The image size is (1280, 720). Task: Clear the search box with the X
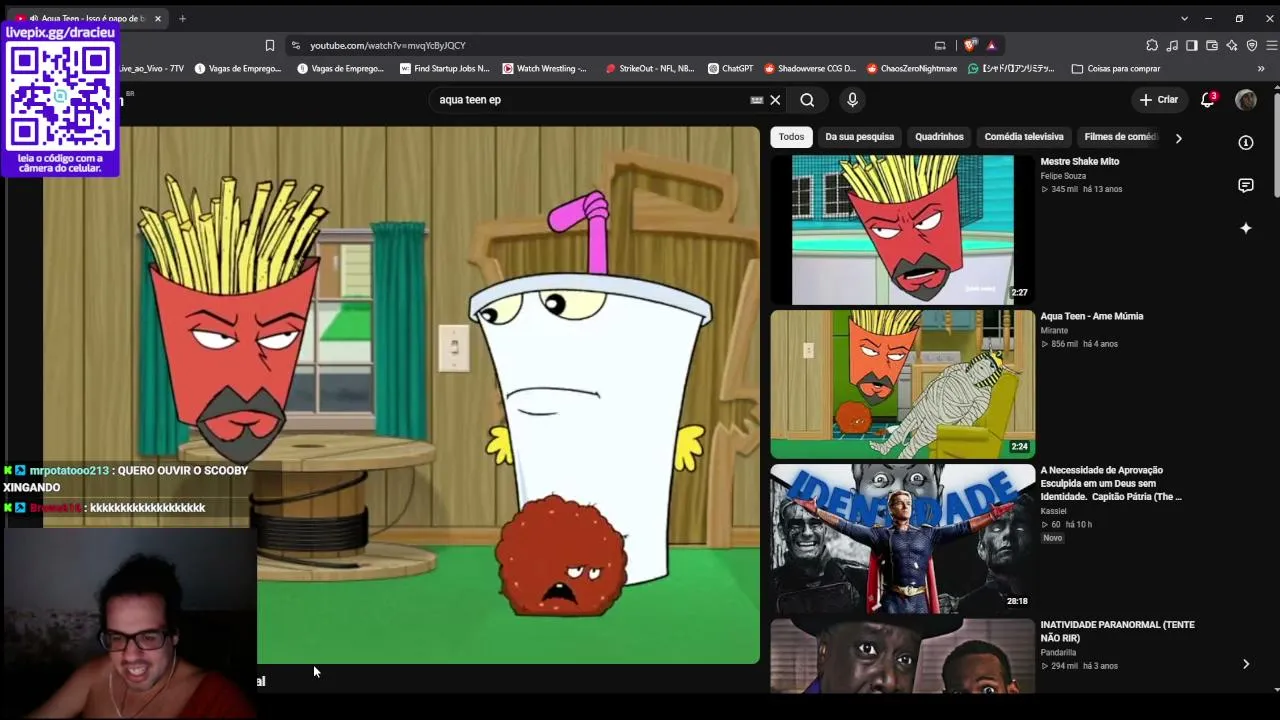click(775, 100)
